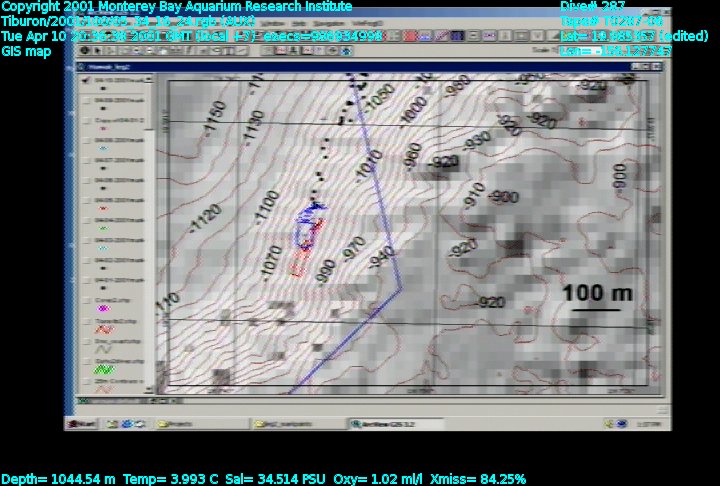
Task: Select the Select Feature tool
Action: [125, 51]
